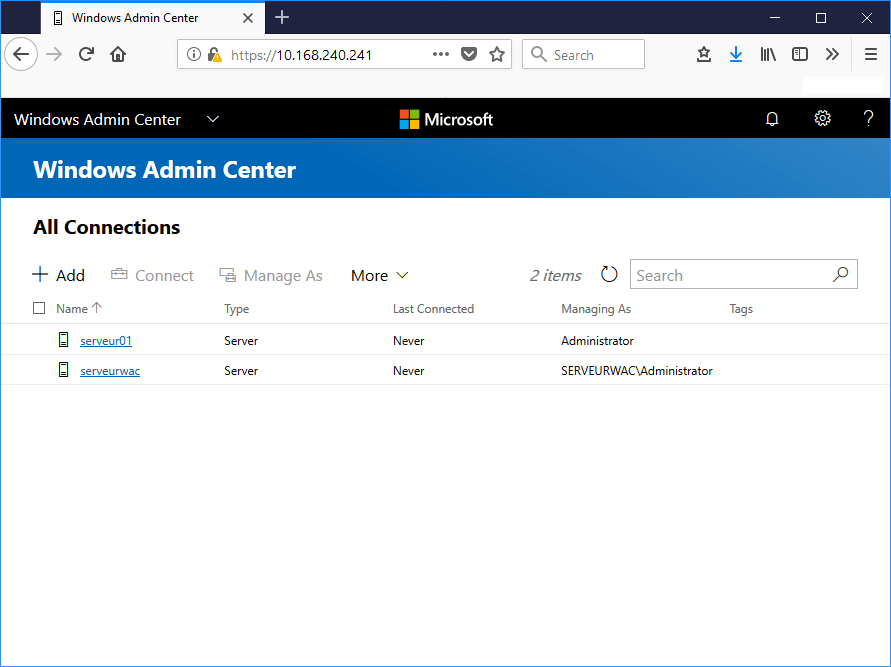Open the Firefox hamburger menu
Screen dimensions: 891x667
click(x=871, y=55)
